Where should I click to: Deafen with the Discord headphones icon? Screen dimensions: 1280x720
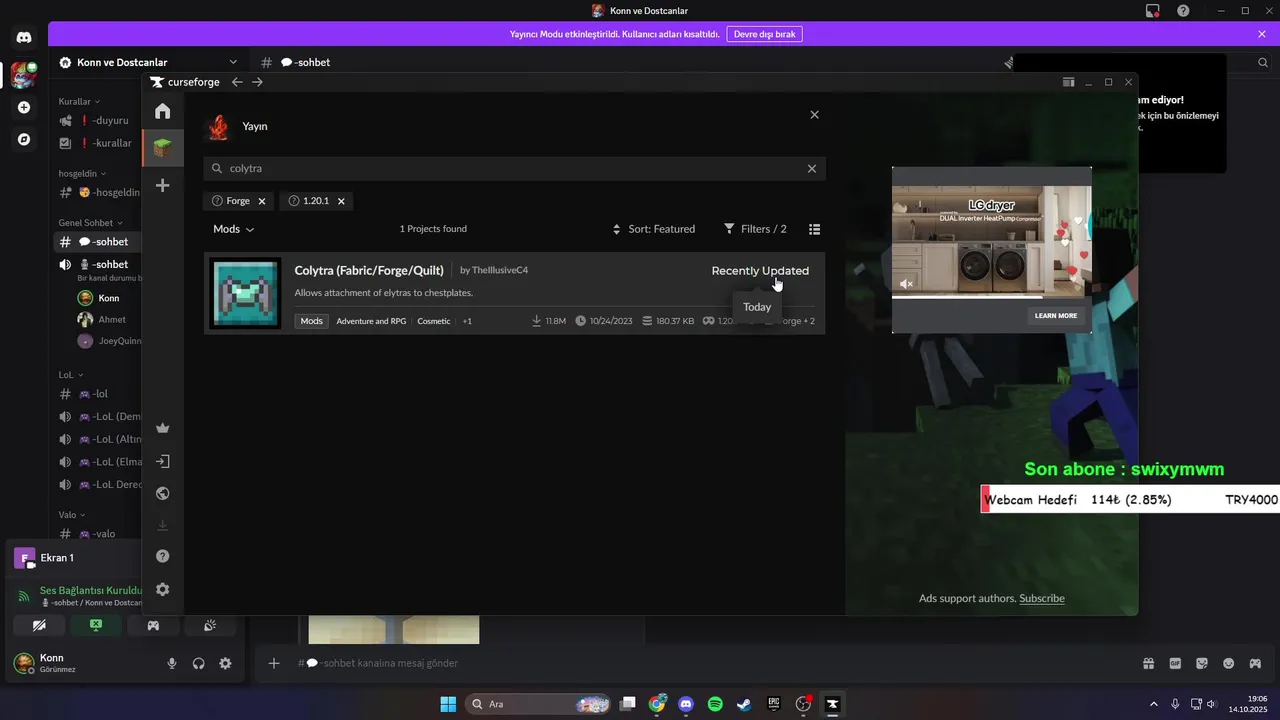tap(199, 663)
